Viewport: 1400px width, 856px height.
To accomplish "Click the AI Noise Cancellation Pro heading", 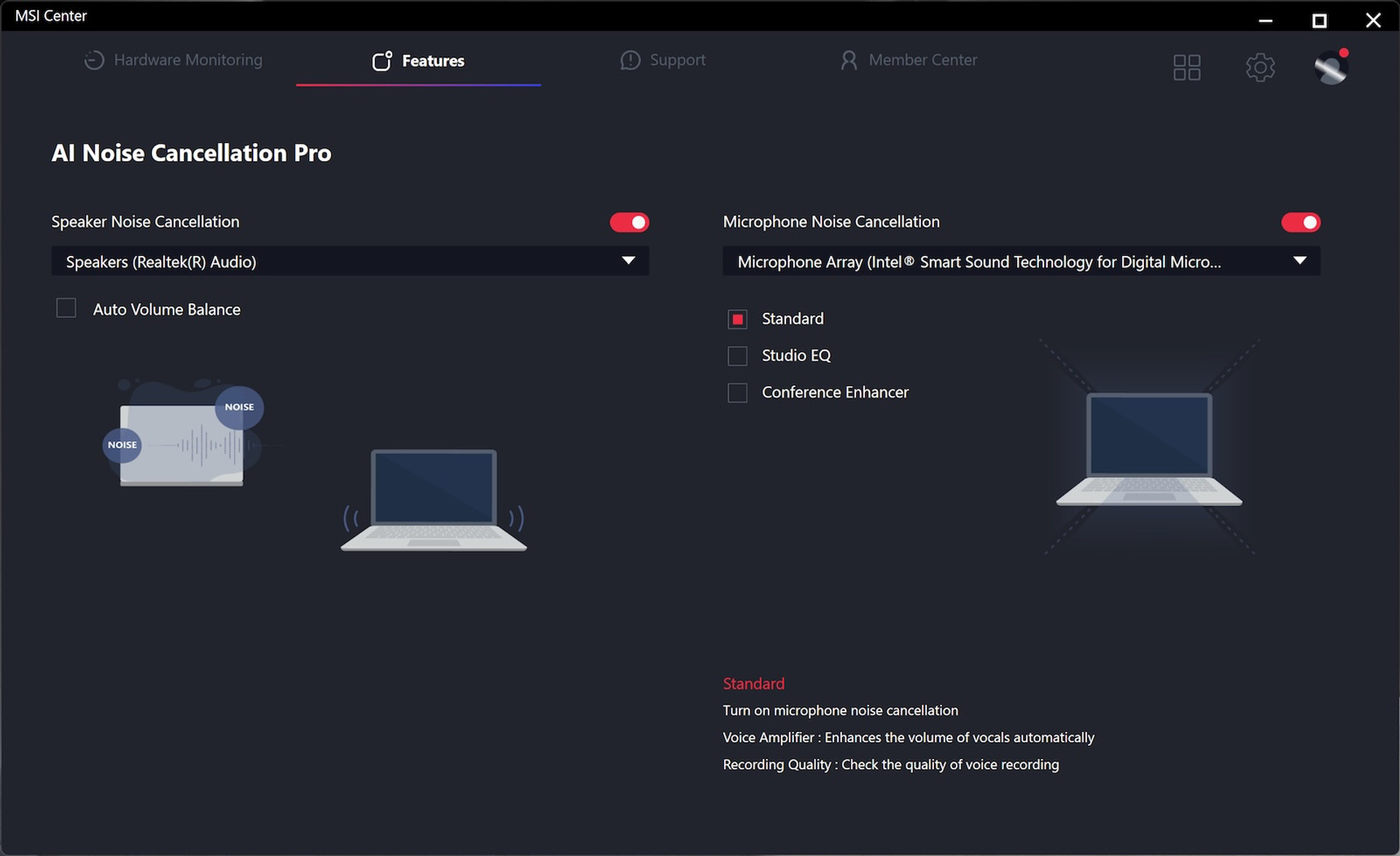I will 191,153.
